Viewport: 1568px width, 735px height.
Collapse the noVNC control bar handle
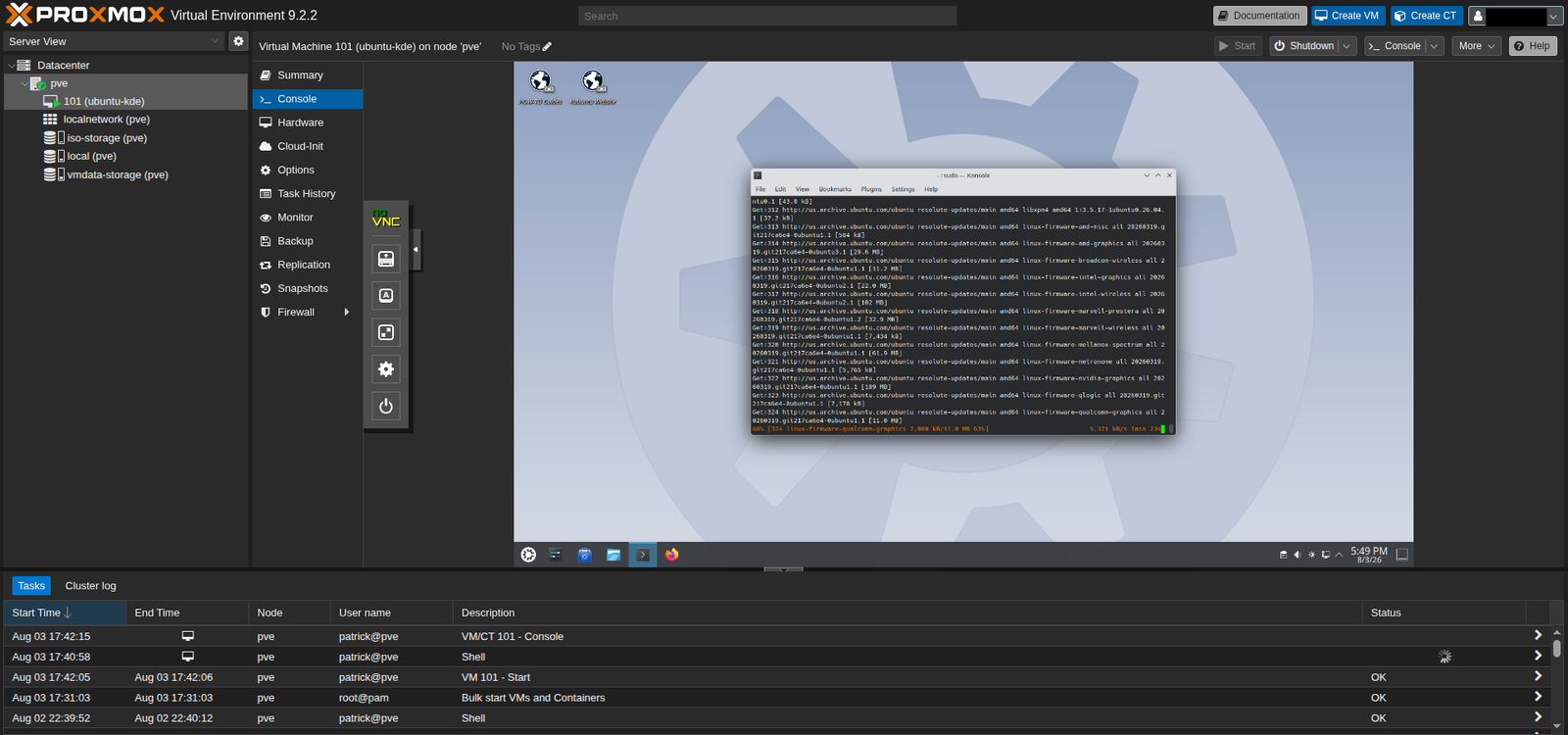(x=416, y=250)
